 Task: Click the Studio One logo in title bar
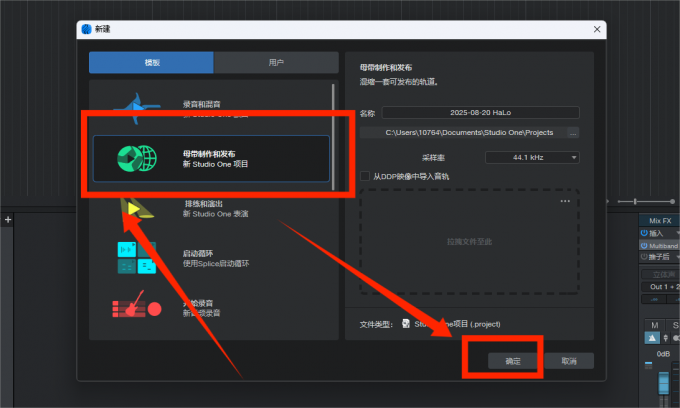pos(87,29)
